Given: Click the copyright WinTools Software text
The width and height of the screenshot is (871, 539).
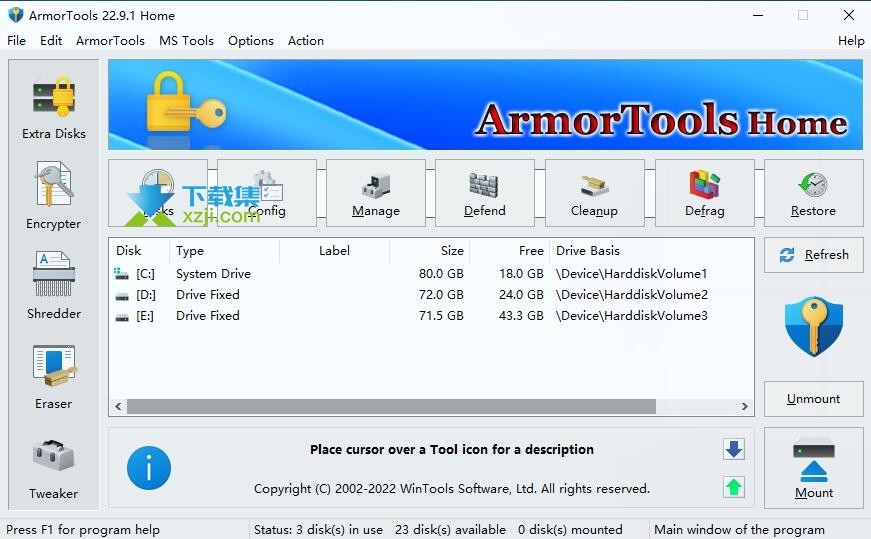Looking at the screenshot, I should coord(452,488).
